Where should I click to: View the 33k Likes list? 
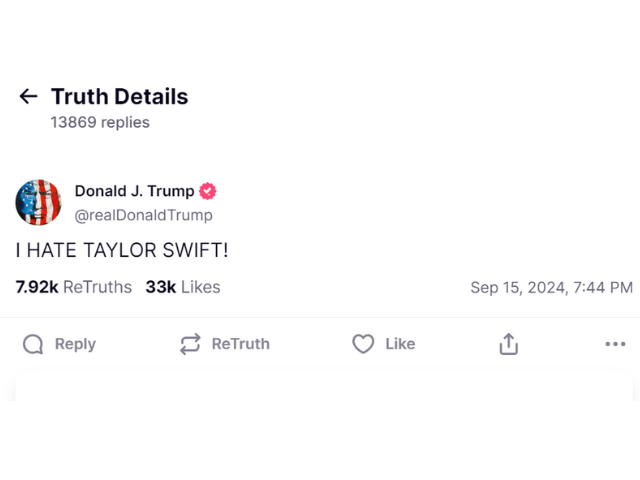tap(183, 287)
